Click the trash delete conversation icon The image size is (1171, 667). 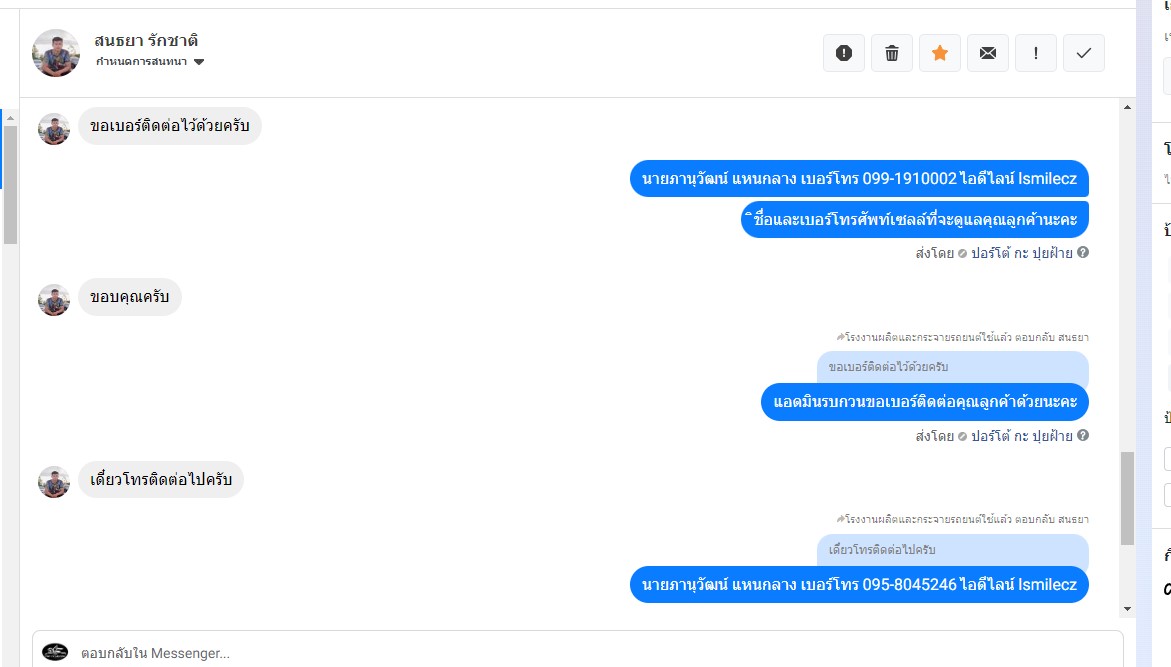click(x=892, y=53)
